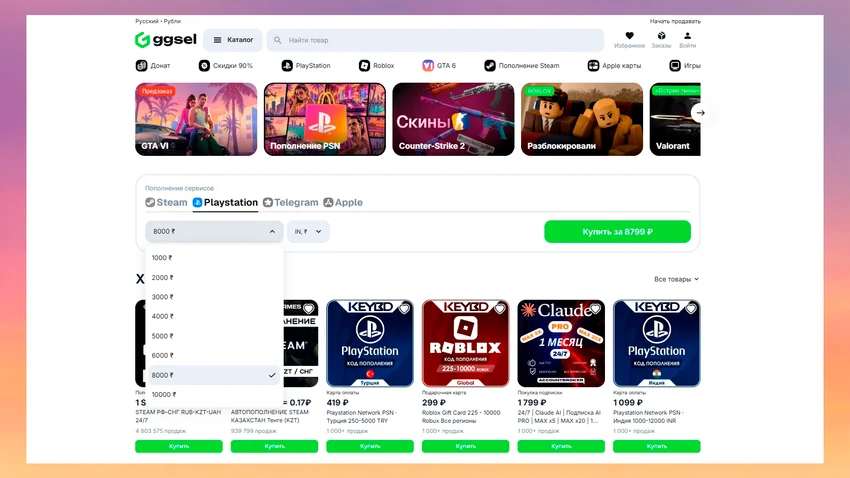Click Купить under Автопополнение Steam Казахстан
The height and width of the screenshot is (478, 850).
pyautogui.click(x=274, y=446)
